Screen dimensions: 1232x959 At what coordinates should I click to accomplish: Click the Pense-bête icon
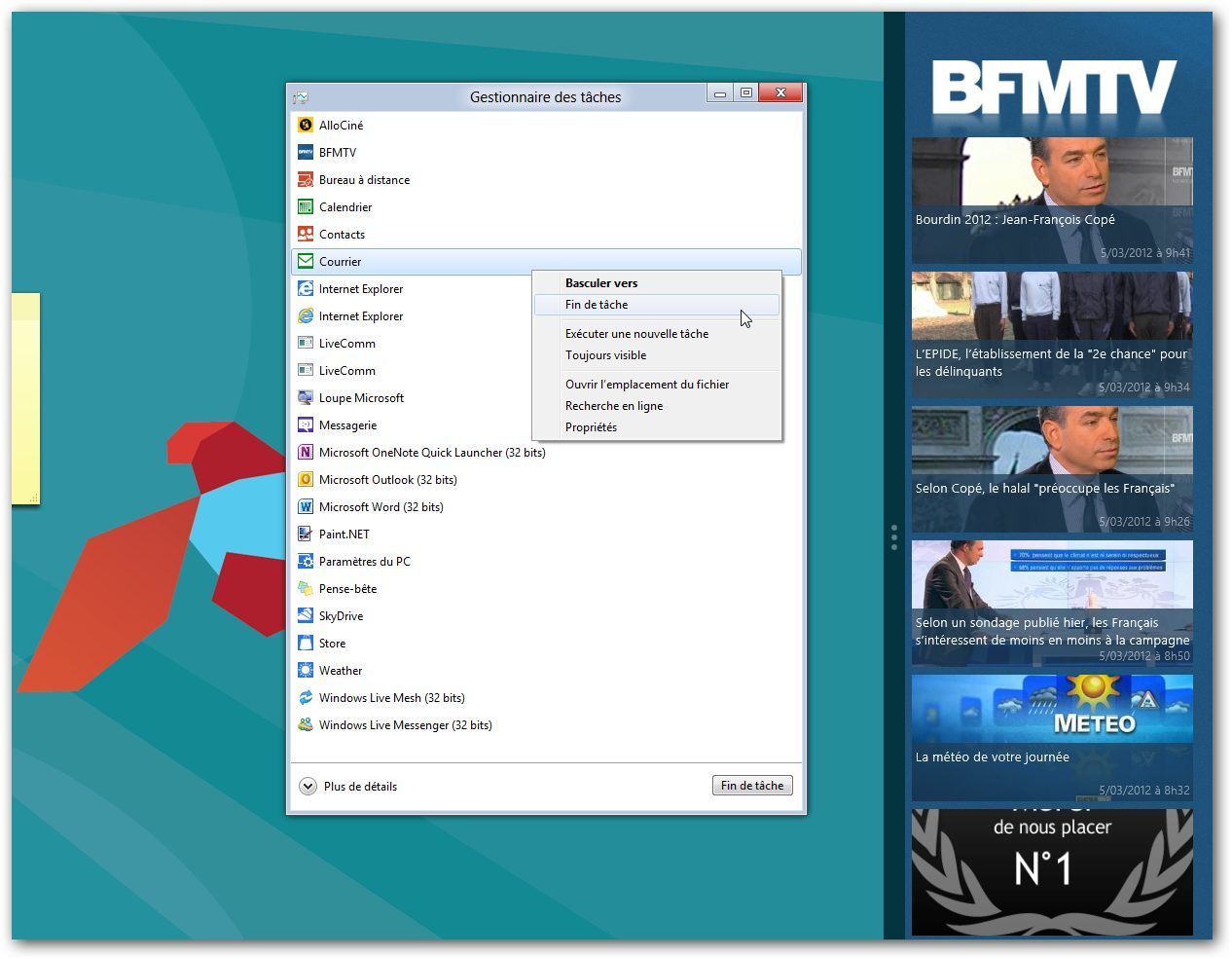(306, 588)
